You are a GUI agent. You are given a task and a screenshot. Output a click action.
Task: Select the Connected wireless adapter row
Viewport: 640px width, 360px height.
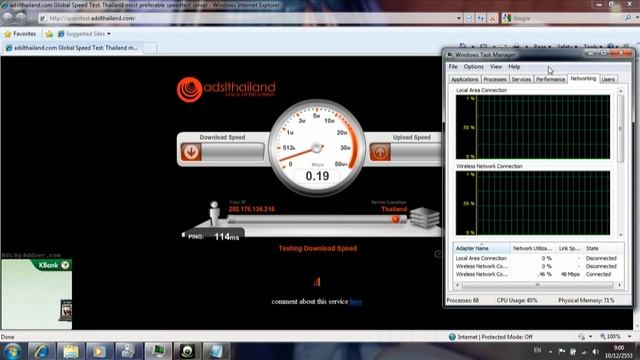538,274
